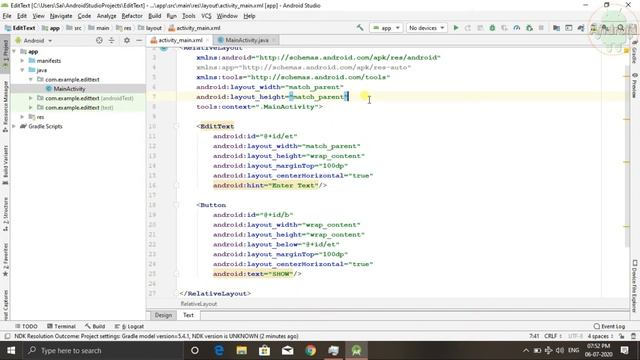Click the CRLF line separator in status bar
The image size is (640, 360).
click(x=553, y=336)
